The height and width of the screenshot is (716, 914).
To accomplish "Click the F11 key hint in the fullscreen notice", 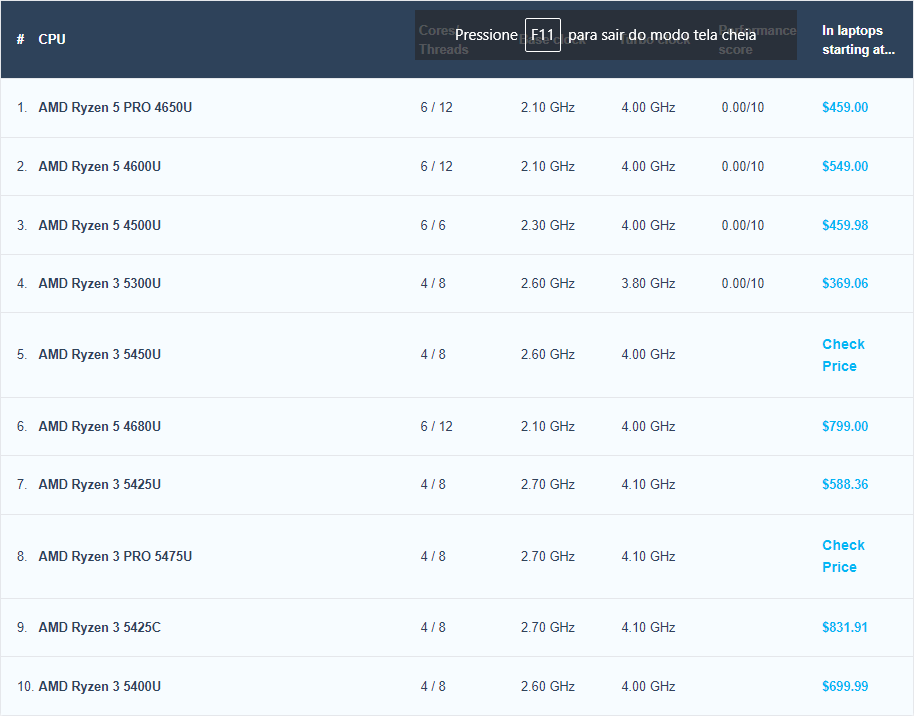I will pyautogui.click(x=543, y=35).
